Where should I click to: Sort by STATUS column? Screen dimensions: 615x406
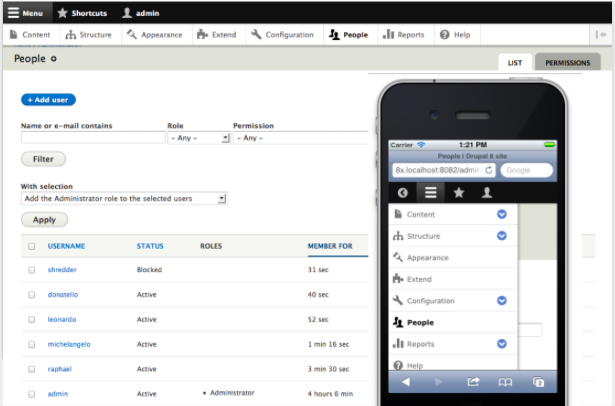tap(150, 246)
